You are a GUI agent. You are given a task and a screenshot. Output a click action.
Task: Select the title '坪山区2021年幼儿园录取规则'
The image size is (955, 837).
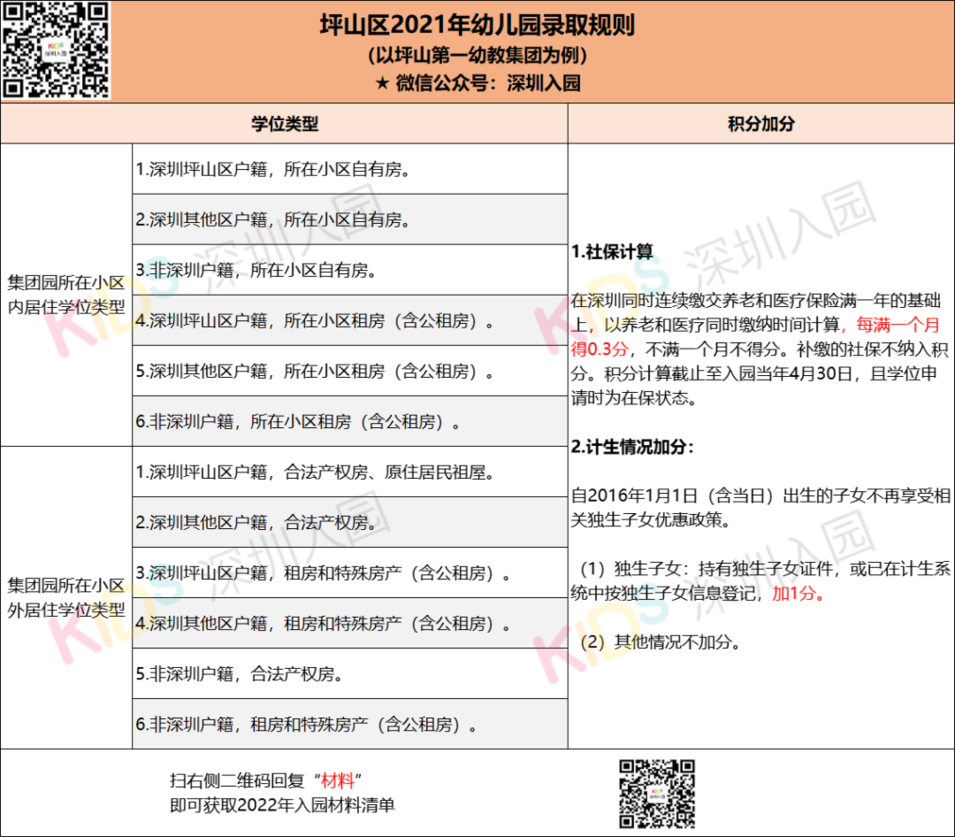coord(478,25)
